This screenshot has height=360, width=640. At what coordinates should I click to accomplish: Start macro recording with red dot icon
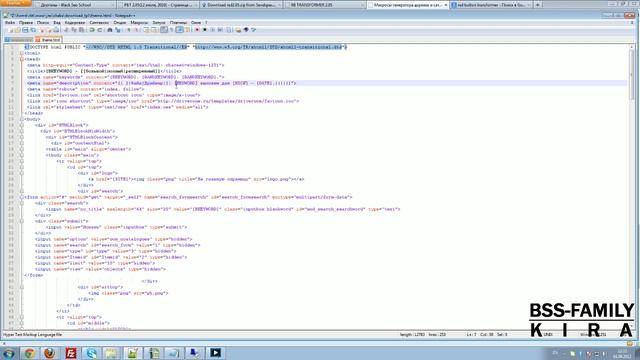[x=197, y=30]
